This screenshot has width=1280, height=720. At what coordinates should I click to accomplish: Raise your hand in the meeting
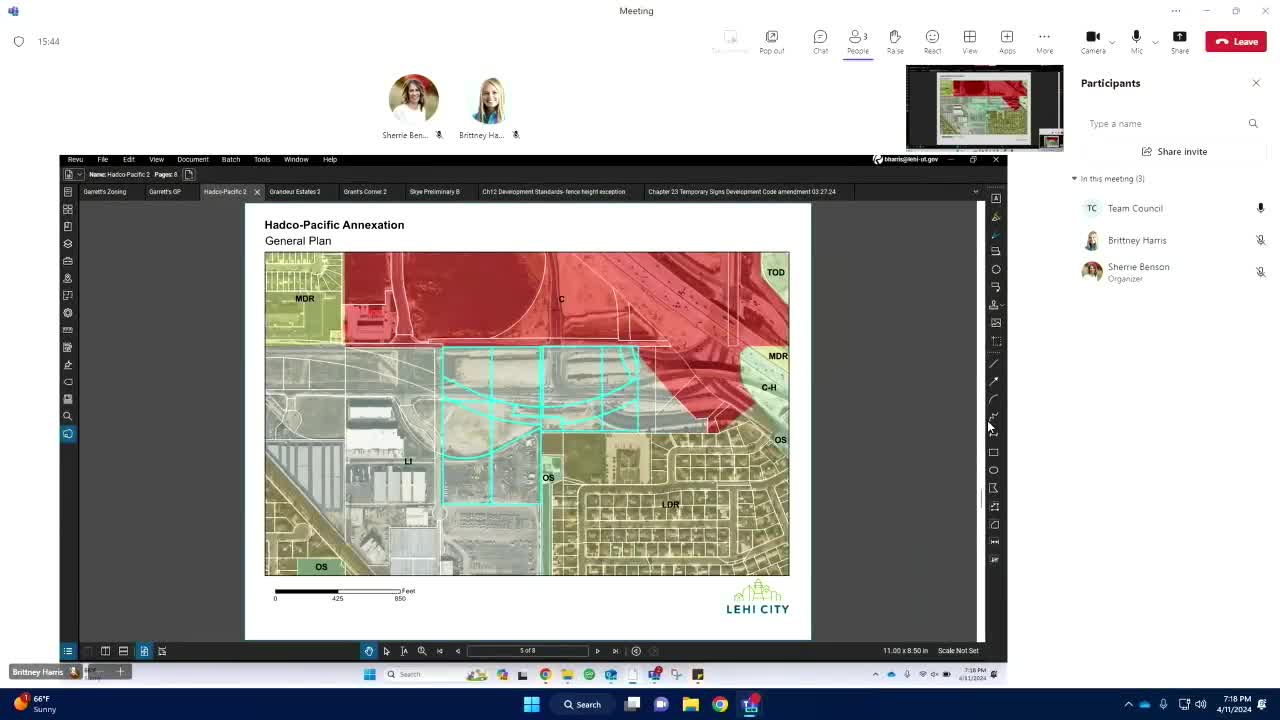point(895,41)
